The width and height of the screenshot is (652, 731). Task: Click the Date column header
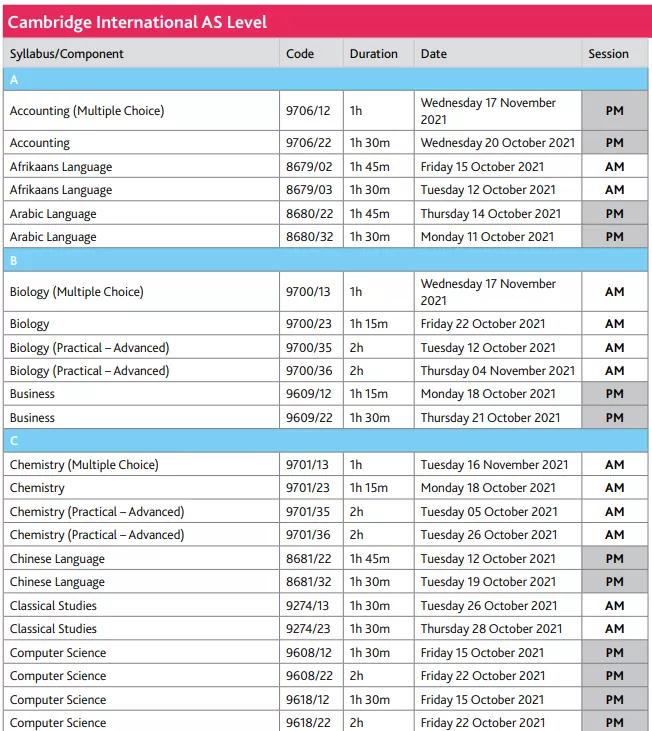click(433, 54)
